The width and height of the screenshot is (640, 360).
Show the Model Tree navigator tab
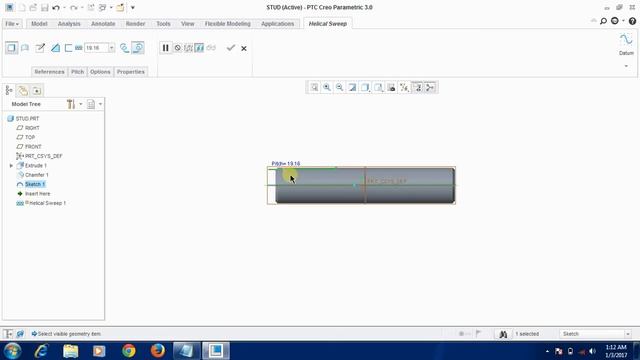tap(9, 90)
